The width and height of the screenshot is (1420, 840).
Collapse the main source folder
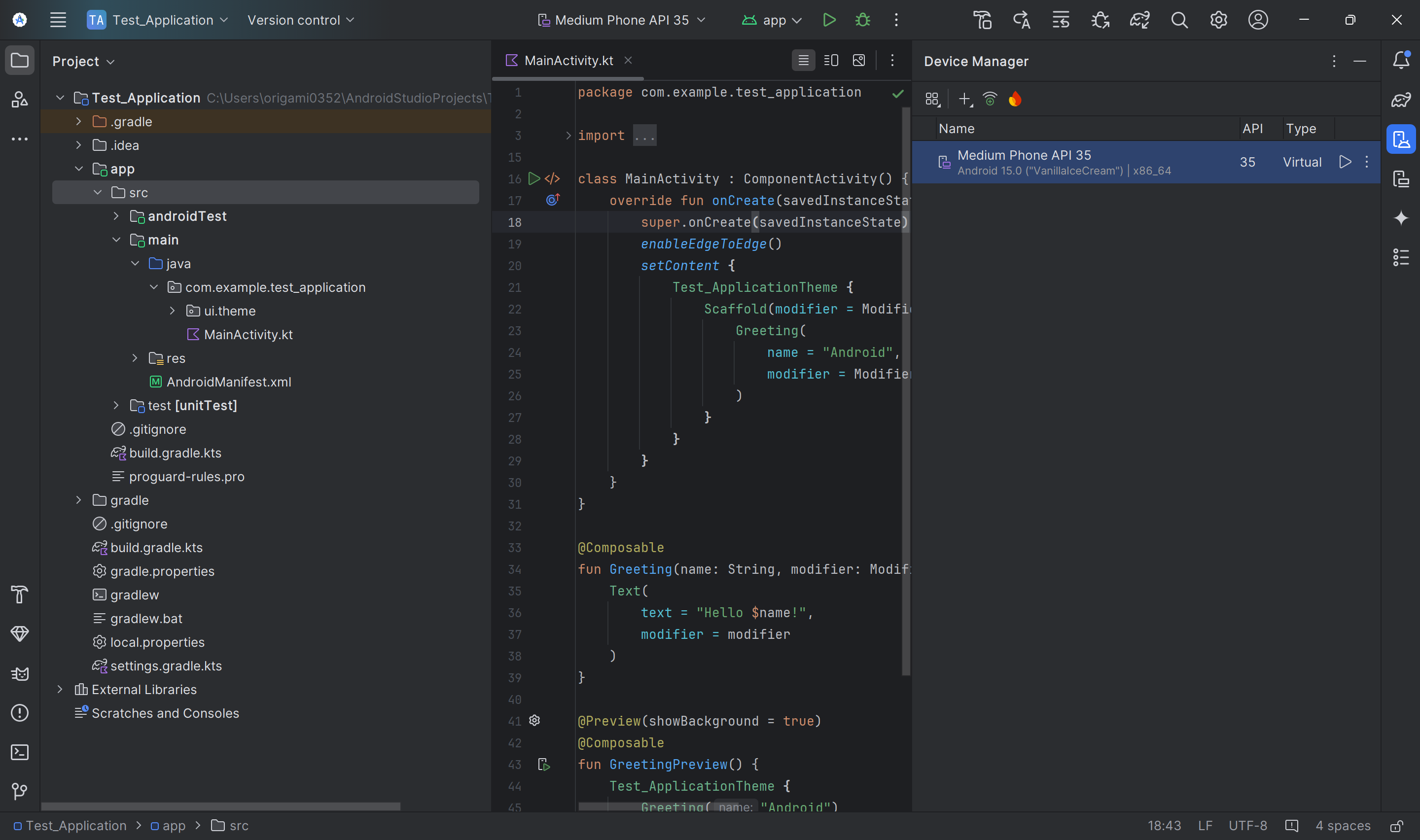(x=116, y=240)
